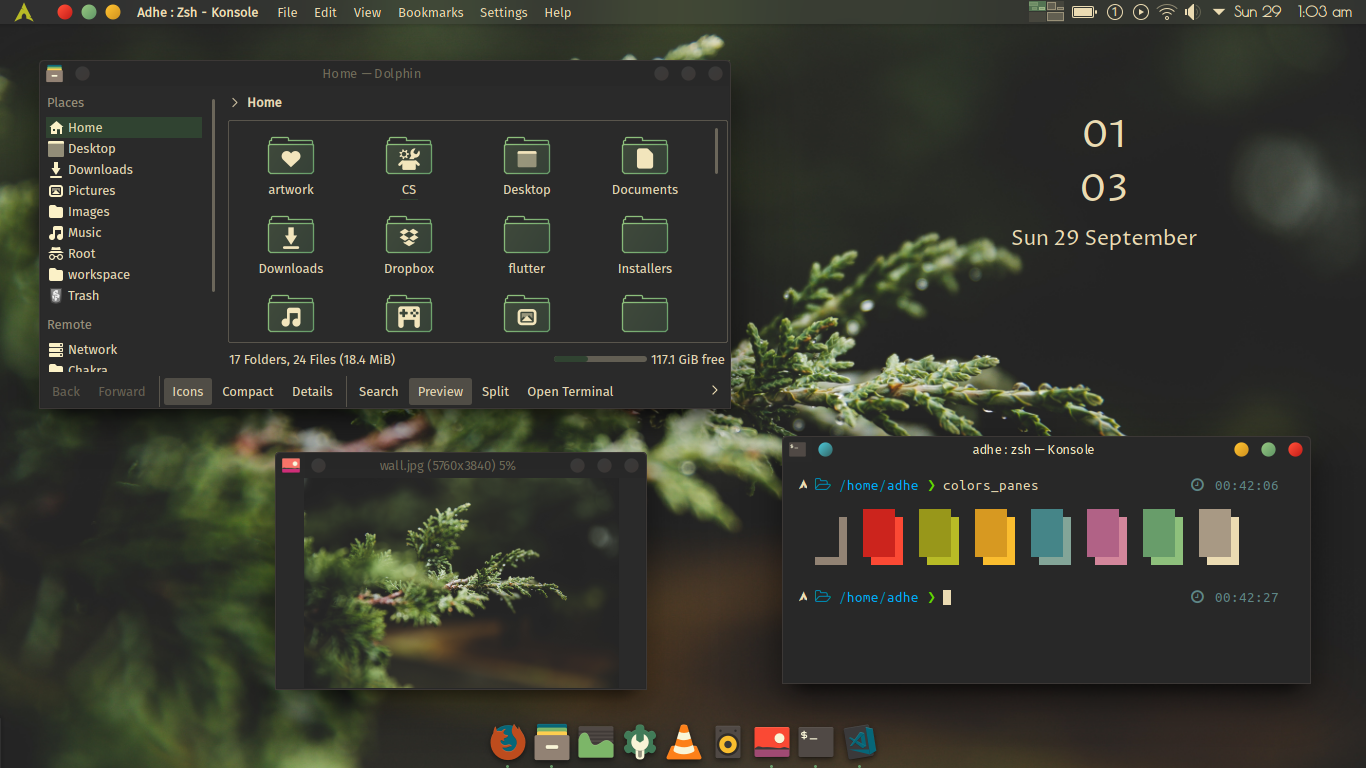The width and height of the screenshot is (1366, 768).
Task: Launch Firefox from the dock
Action: point(508,742)
